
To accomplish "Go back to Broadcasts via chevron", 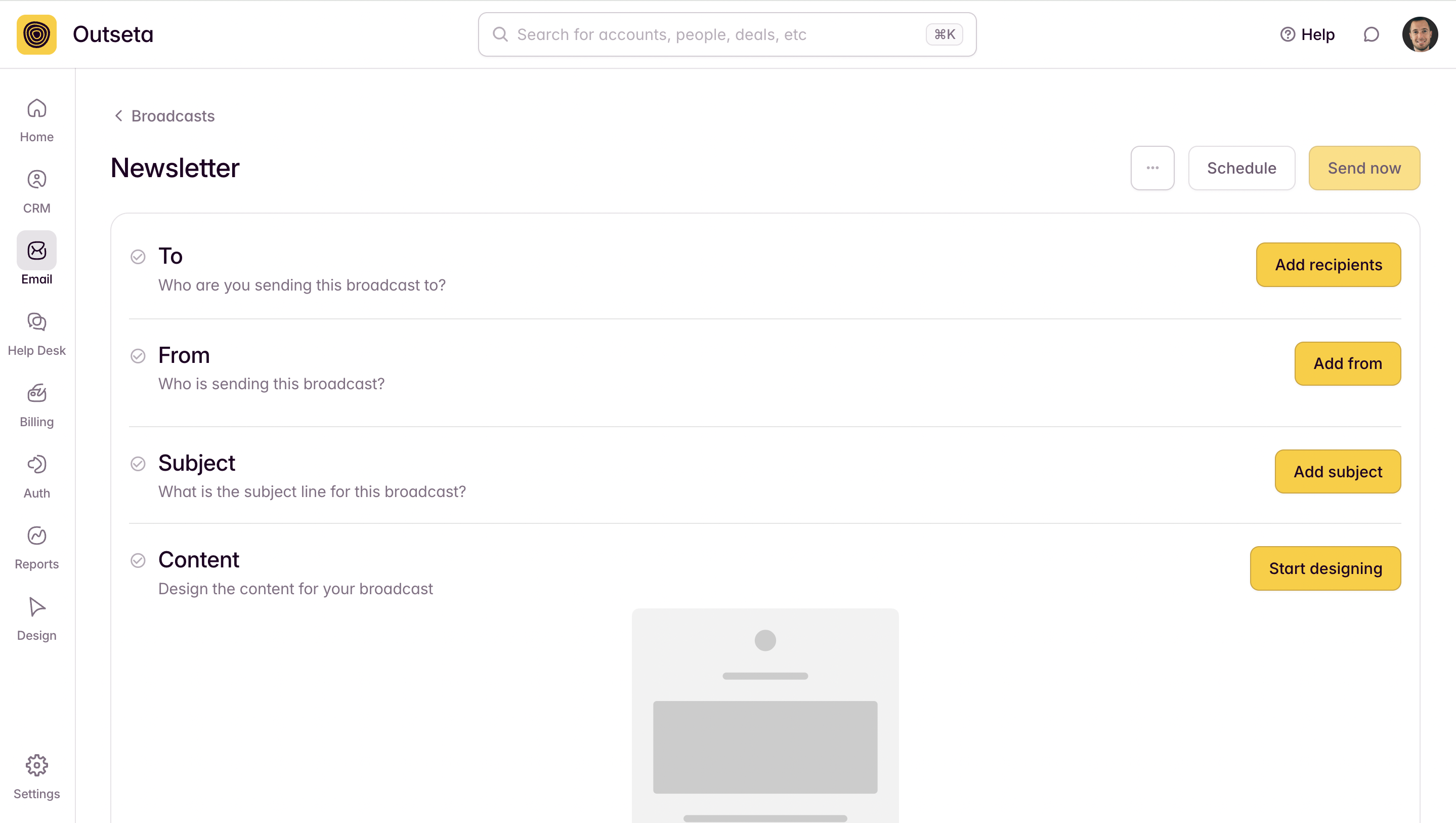I will (x=119, y=116).
